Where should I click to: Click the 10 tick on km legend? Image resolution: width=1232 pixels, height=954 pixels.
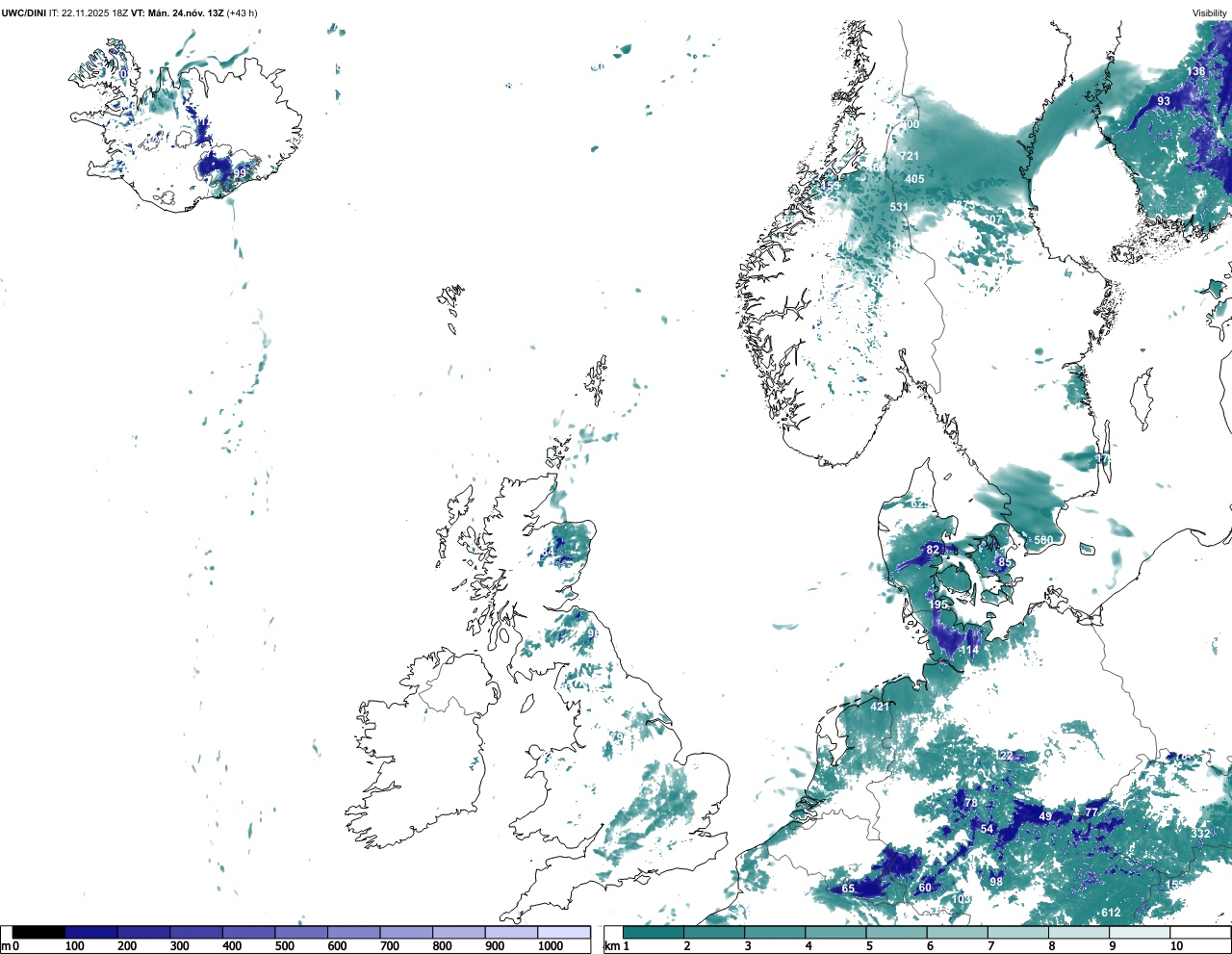point(1176,946)
